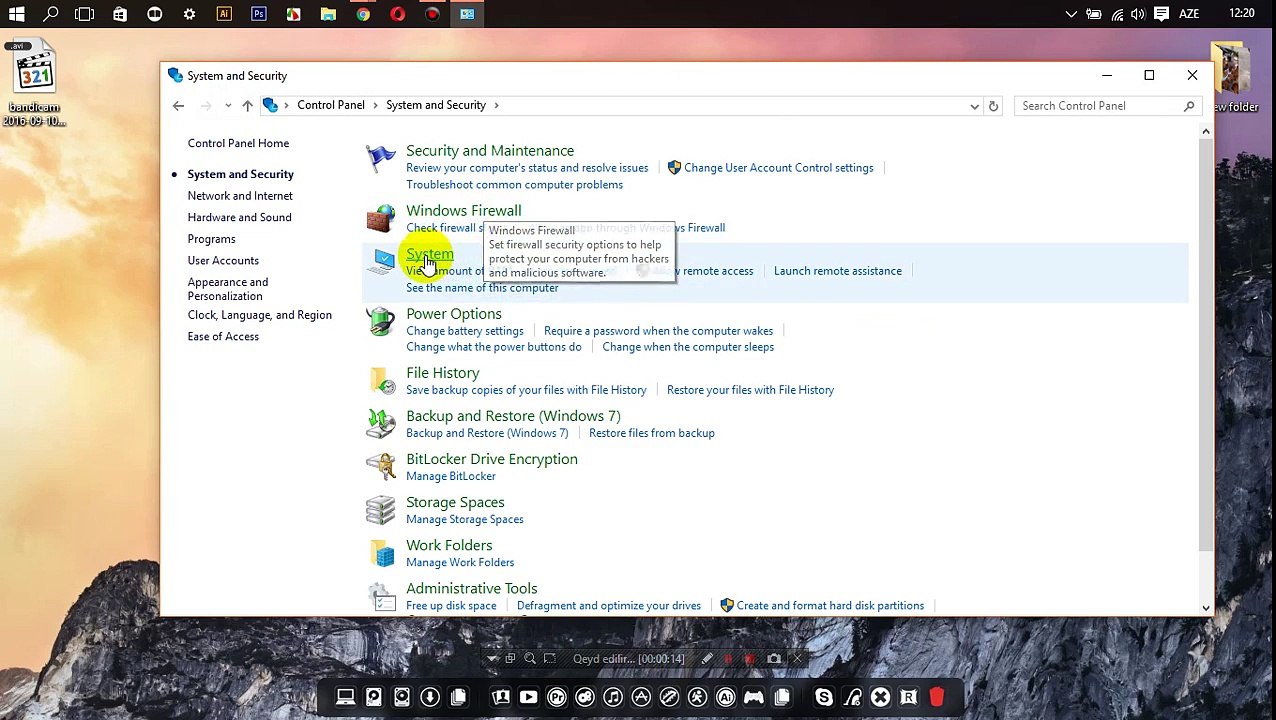Viewport: 1276px width, 720px height.
Task: Select Hardware and Sound category
Action: (x=239, y=217)
